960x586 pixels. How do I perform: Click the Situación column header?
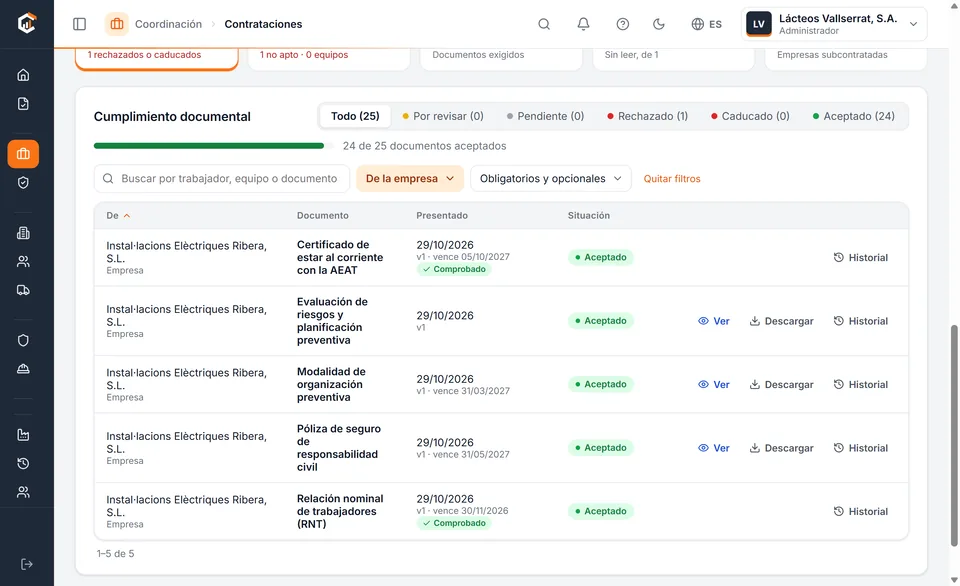pos(588,216)
